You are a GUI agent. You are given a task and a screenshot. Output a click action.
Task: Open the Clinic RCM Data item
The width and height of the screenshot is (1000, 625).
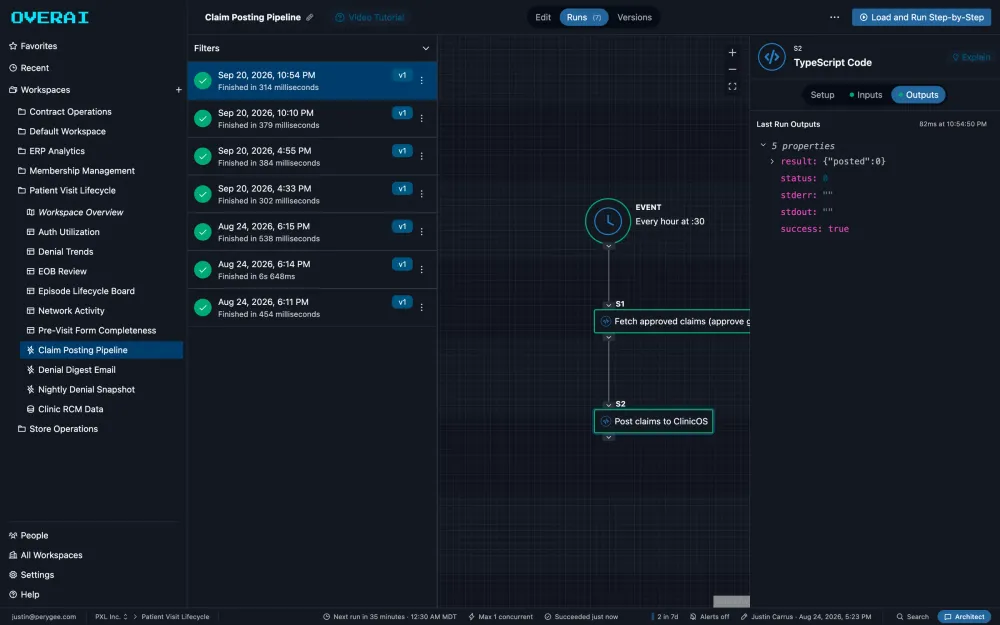coord(64,409)
